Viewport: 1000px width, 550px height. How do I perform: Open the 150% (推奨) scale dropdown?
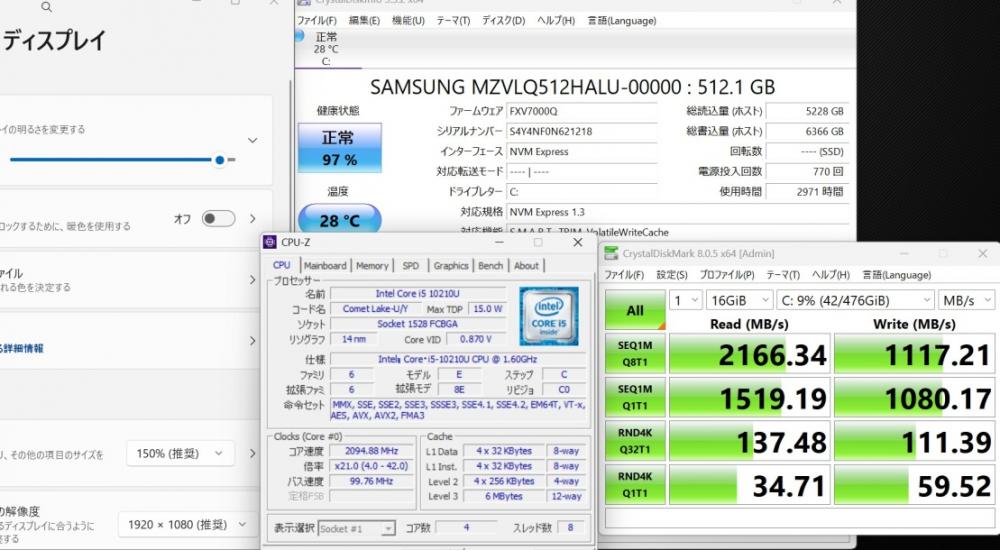tap(180, 454)
